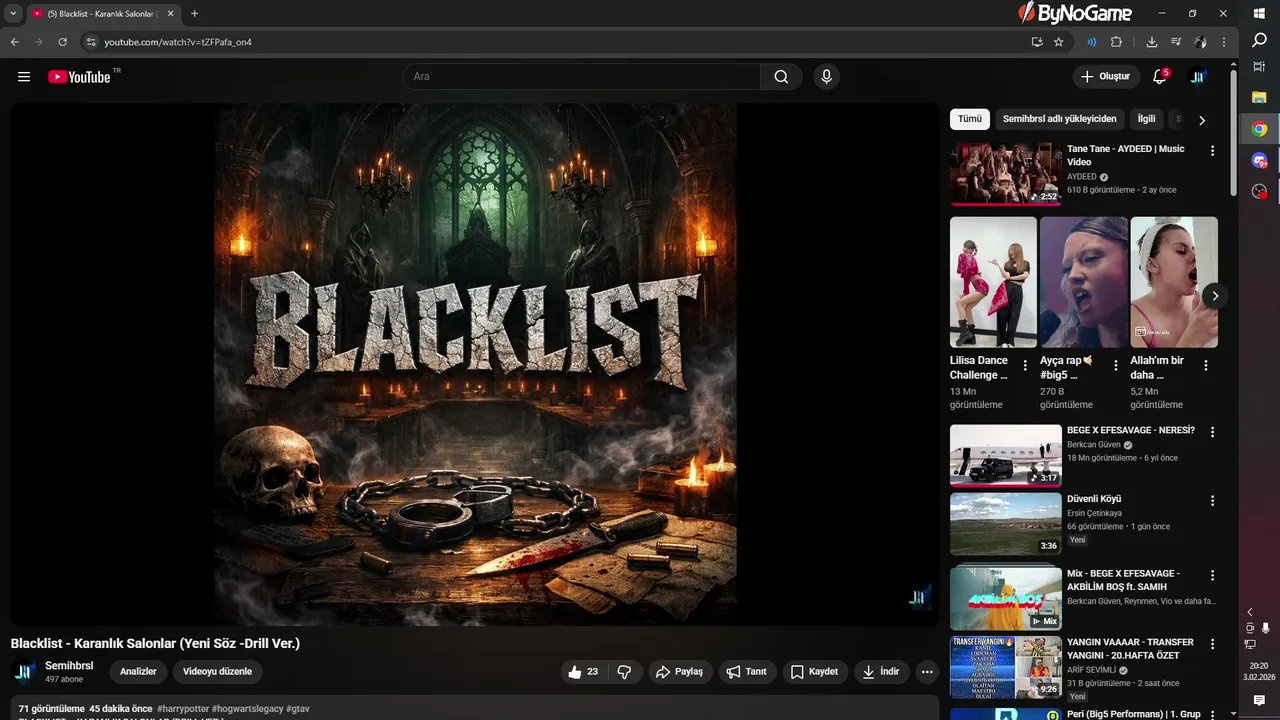Open options for Ayça rap short
The width and height of the screenshot is (1280, 720).
[x=1116, y=366]
